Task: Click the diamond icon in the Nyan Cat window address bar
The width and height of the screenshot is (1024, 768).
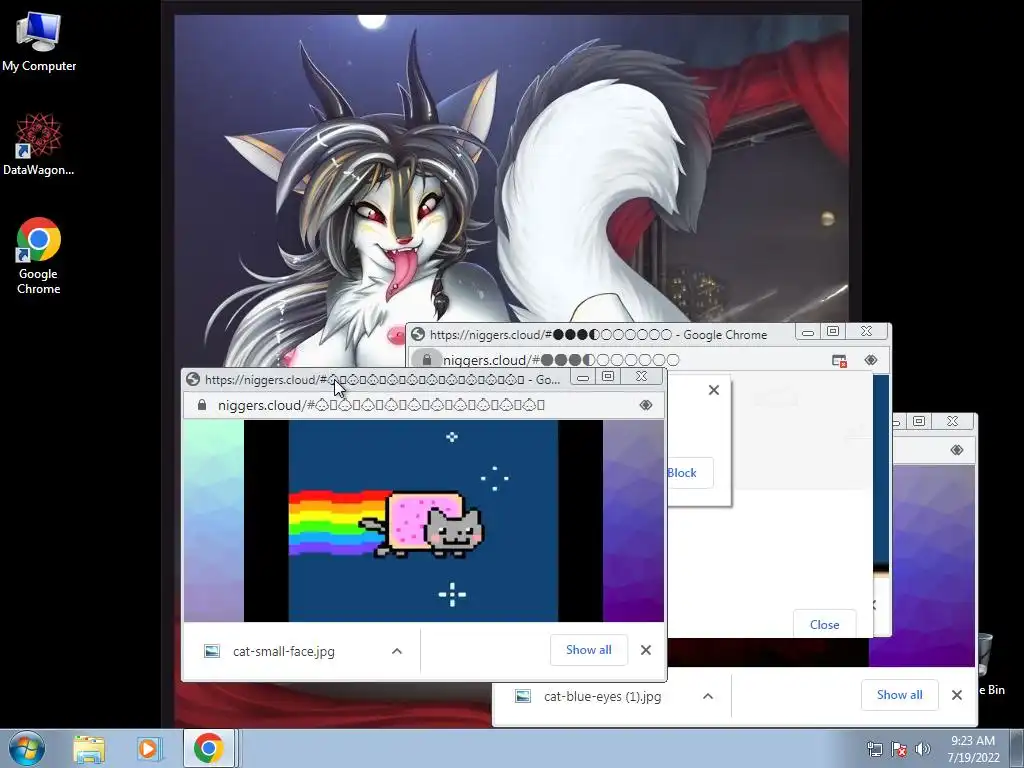Action: pyautogui.click(x=646, y=406)
